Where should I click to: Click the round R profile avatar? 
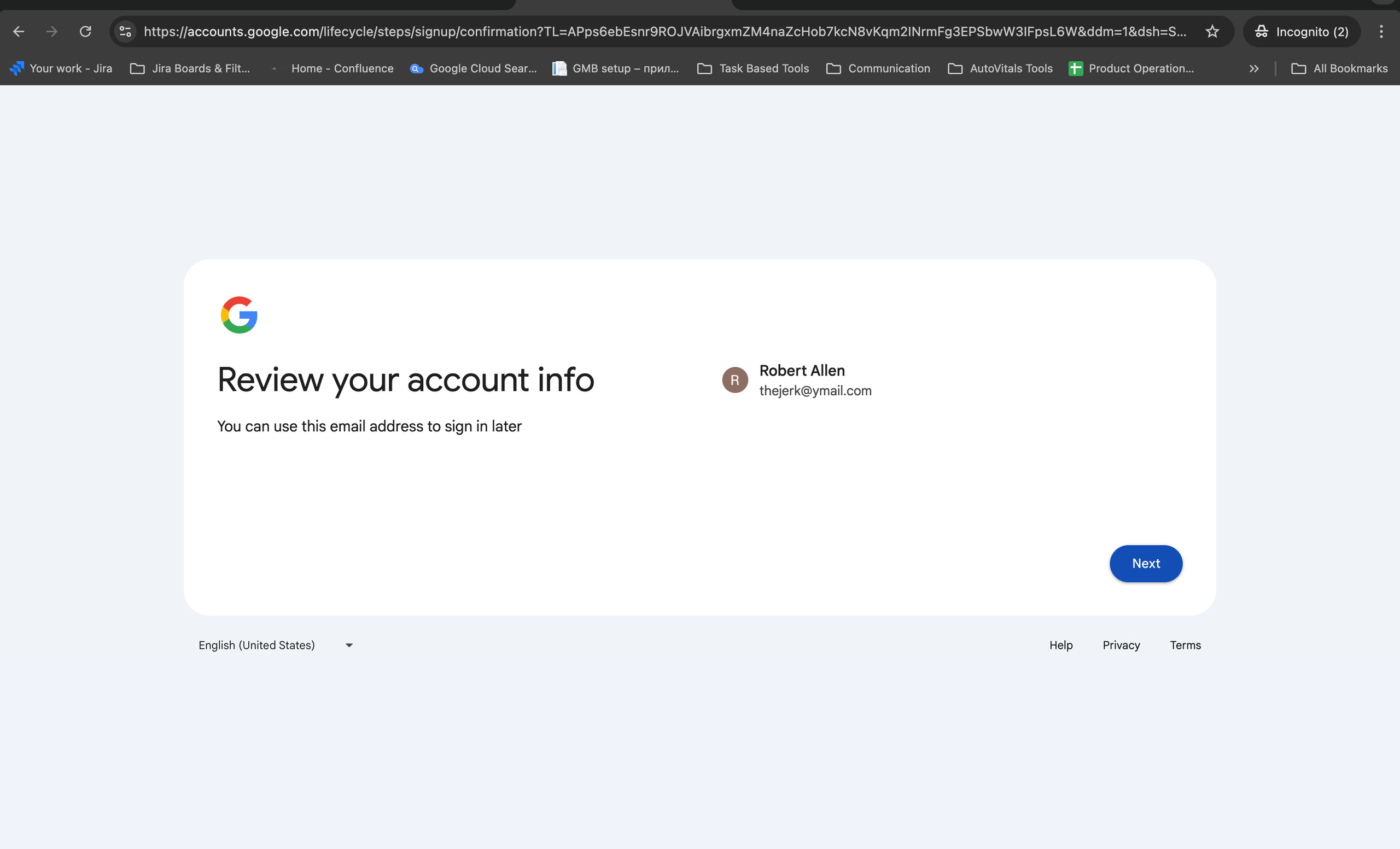point(734,380)
